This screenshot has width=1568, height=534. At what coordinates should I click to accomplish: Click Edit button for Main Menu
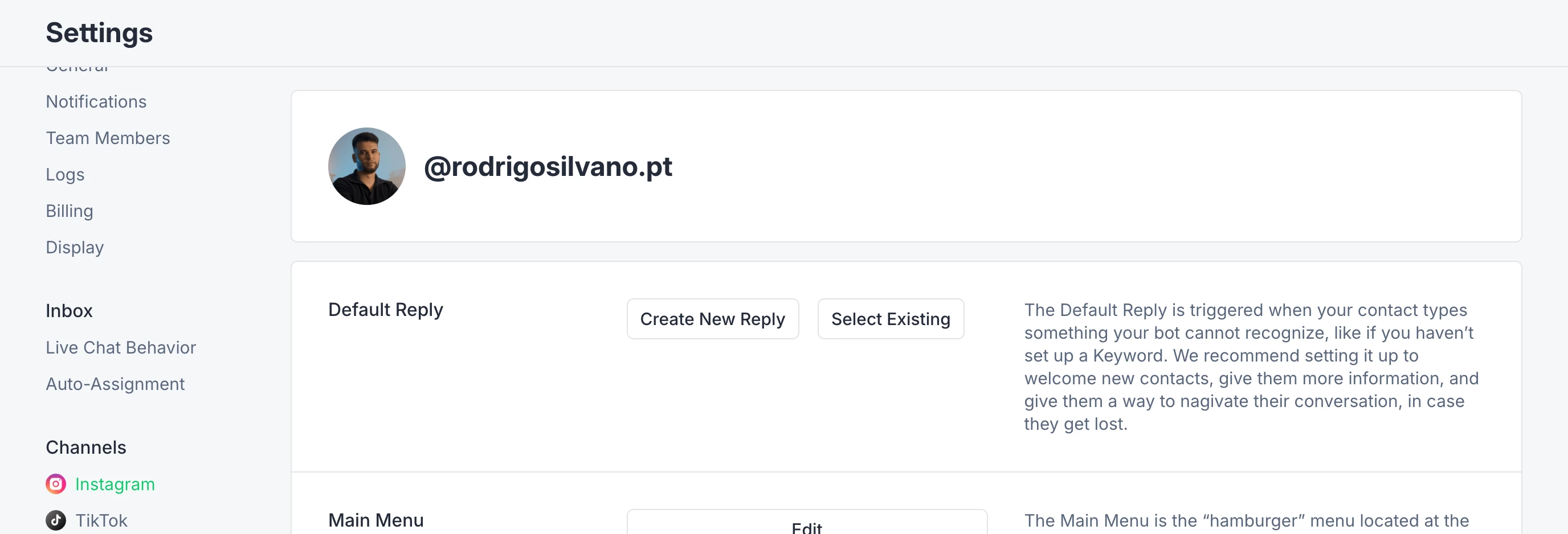tap(807, 523)
